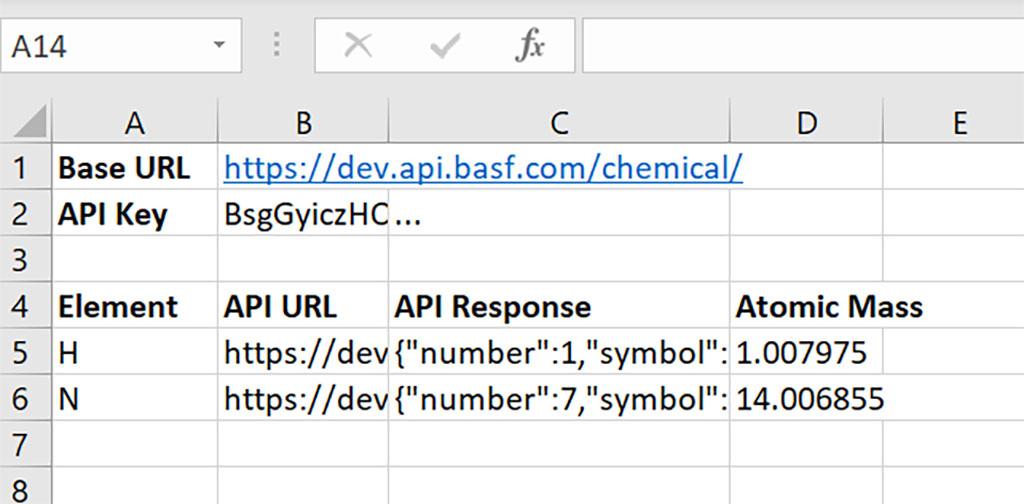Select the 'API URL' header cell
1024x504 pixels.
[x=303, y=305]
